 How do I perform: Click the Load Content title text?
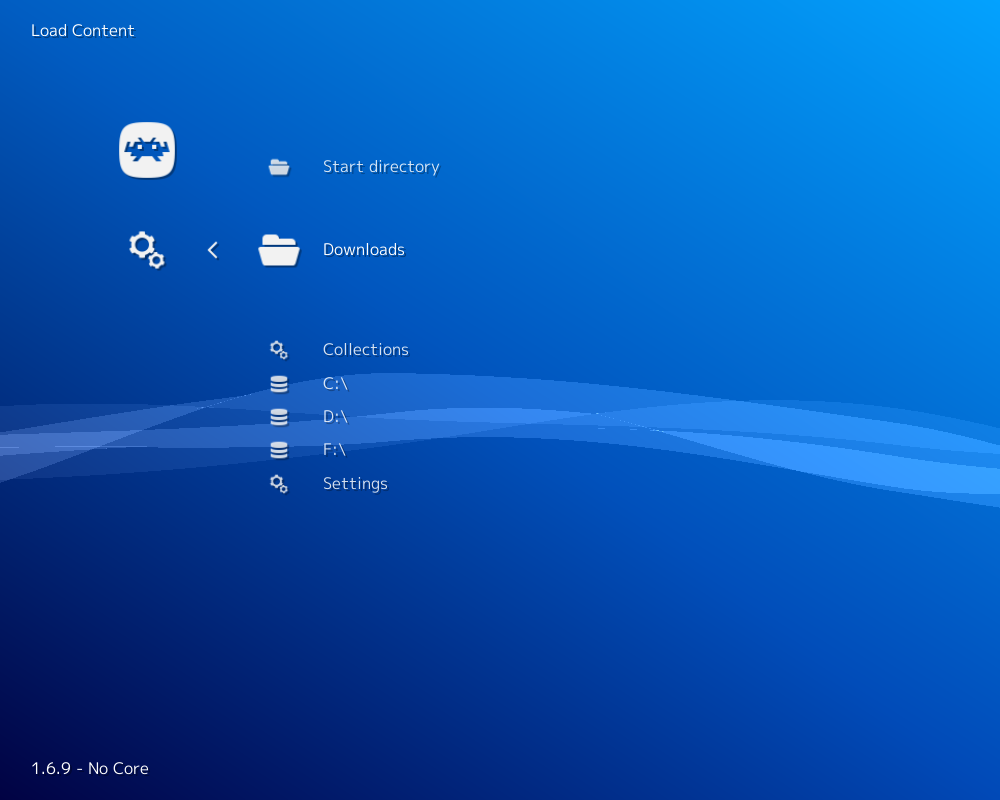pyautogui.click(x=83, y=31)
